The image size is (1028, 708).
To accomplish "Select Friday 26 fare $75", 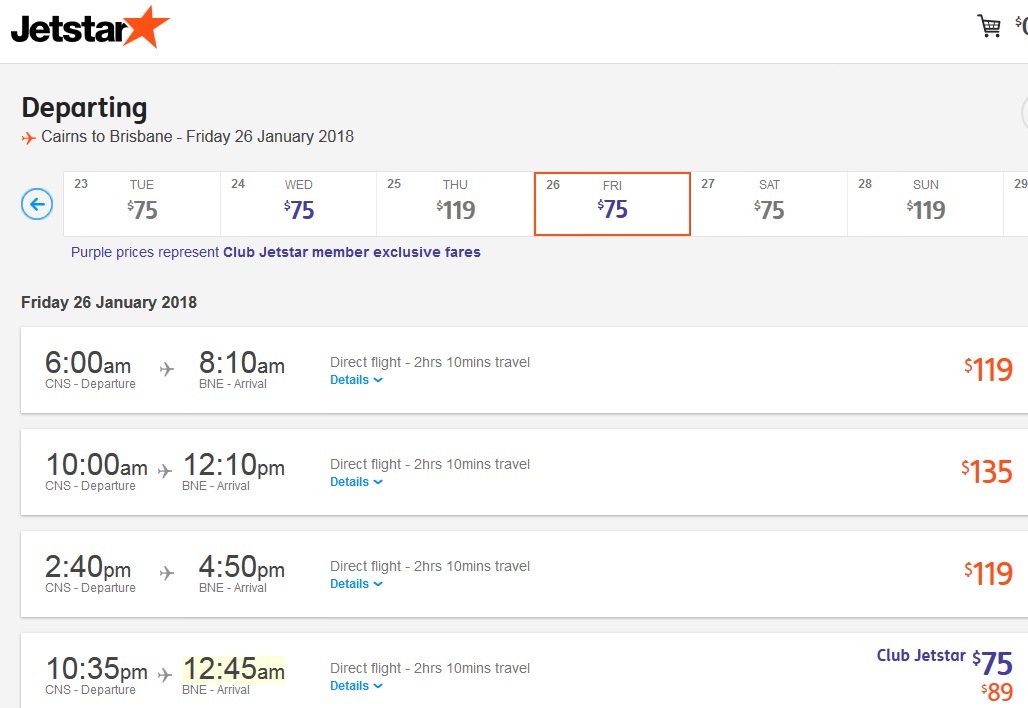I will coord(612,204).
